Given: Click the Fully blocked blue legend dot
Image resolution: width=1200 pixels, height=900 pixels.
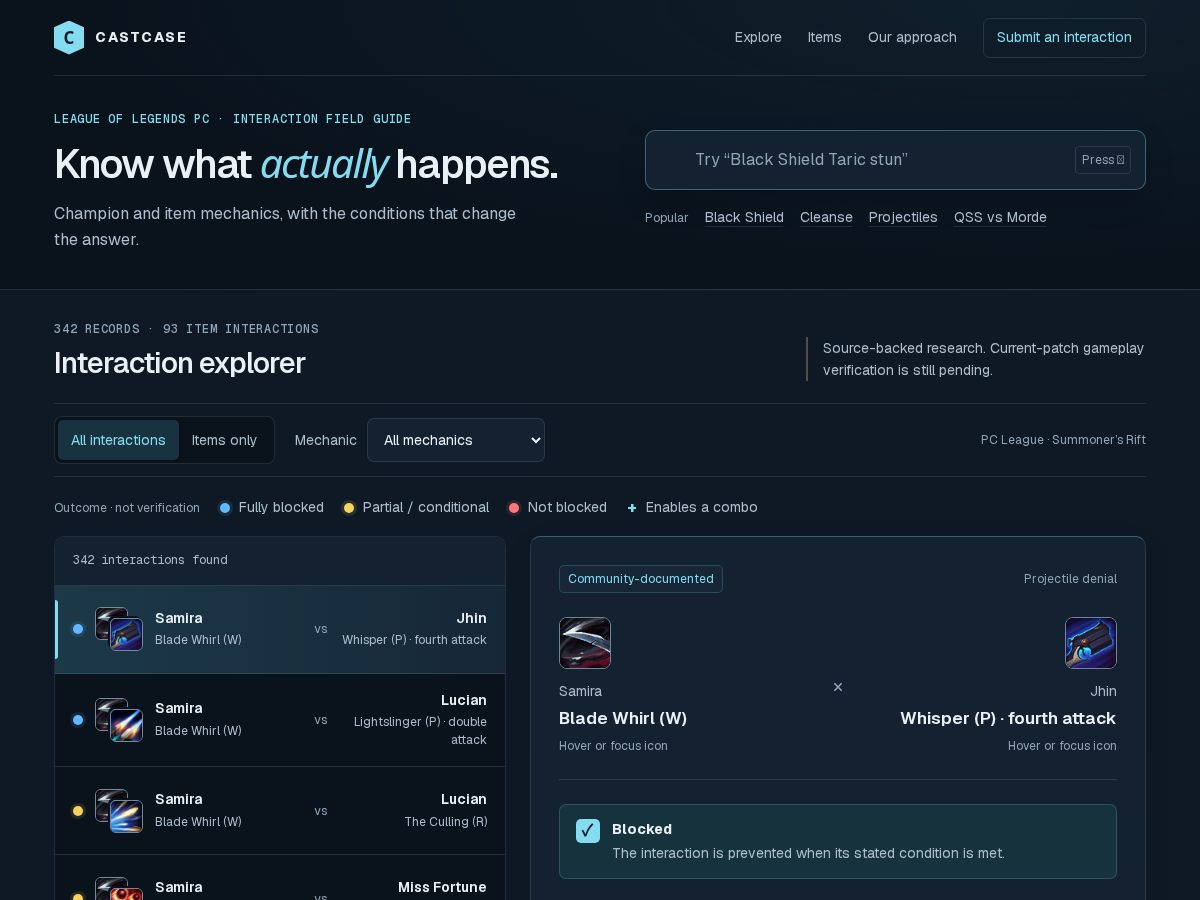Looking at the screenshot, I should pos(225,508).
